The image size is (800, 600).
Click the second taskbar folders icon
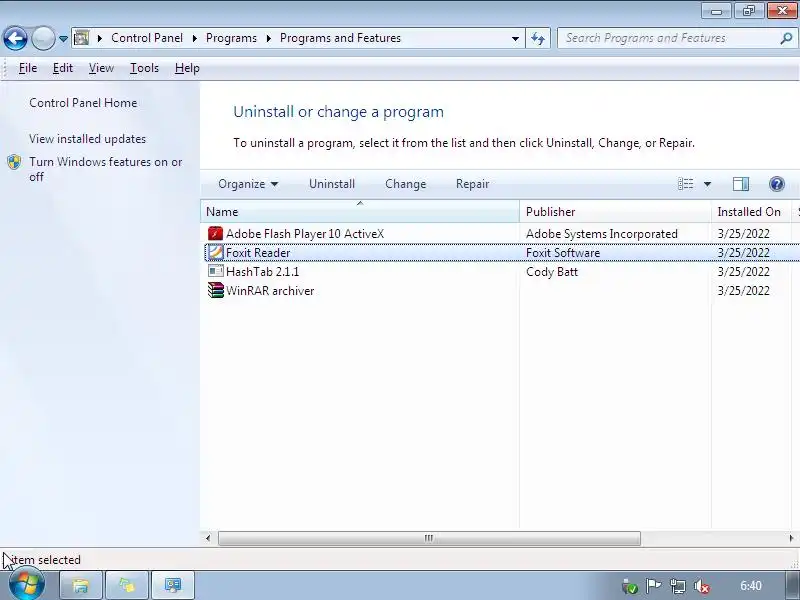click(x=126, y=586)
